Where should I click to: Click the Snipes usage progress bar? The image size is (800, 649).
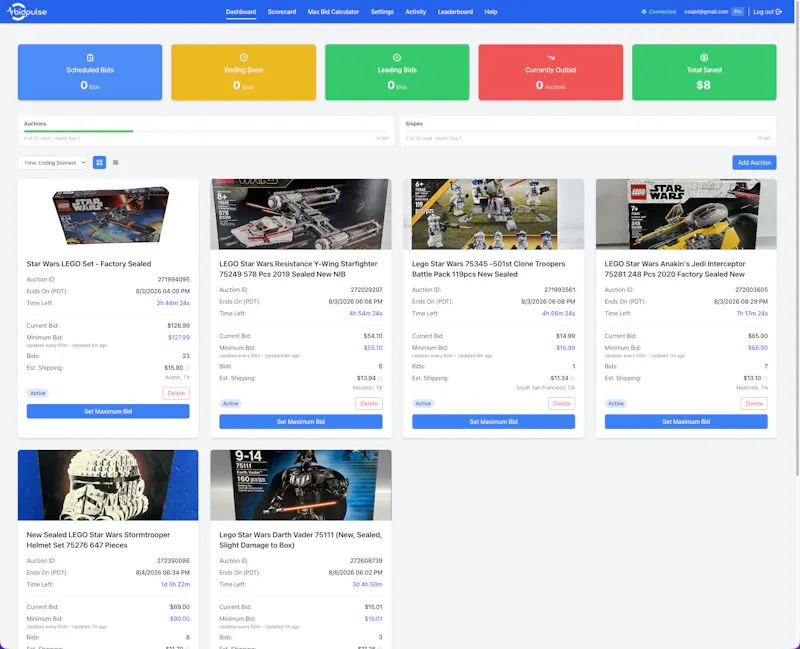point(588,131)
